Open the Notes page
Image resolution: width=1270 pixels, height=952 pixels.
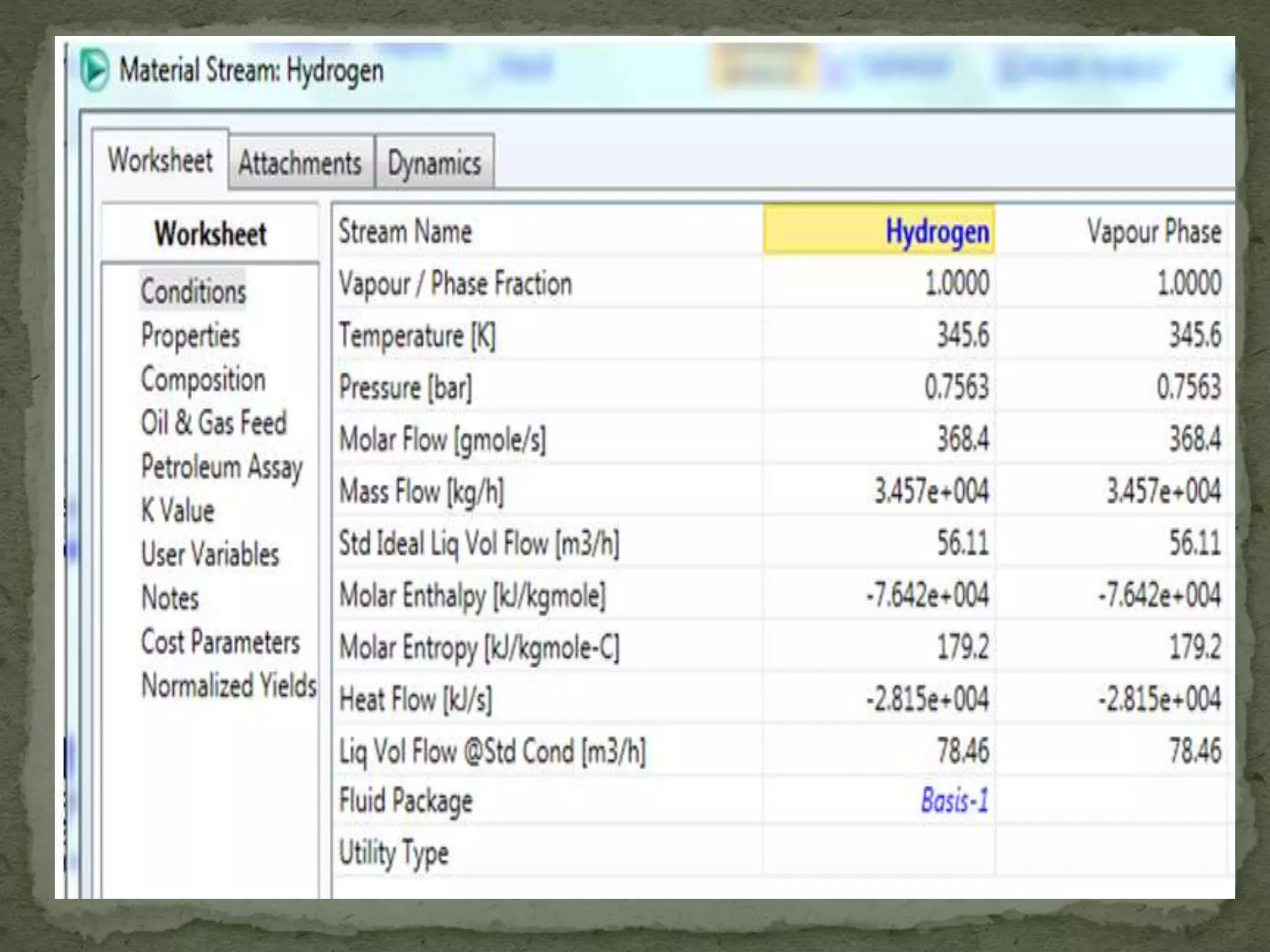[x=171, y=598]
